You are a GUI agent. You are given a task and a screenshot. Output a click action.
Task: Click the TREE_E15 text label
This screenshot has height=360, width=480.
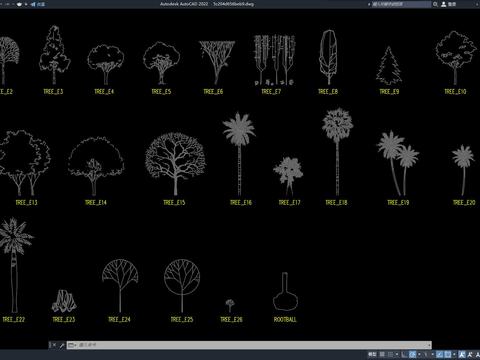(x=174, y=202)
